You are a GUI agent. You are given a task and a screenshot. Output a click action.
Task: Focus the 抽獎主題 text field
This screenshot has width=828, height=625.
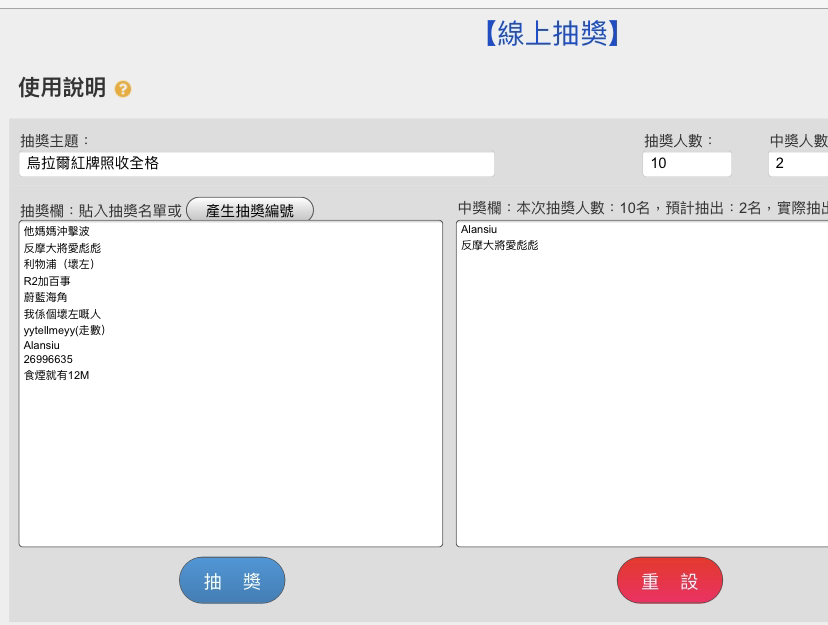click(257, 164)
